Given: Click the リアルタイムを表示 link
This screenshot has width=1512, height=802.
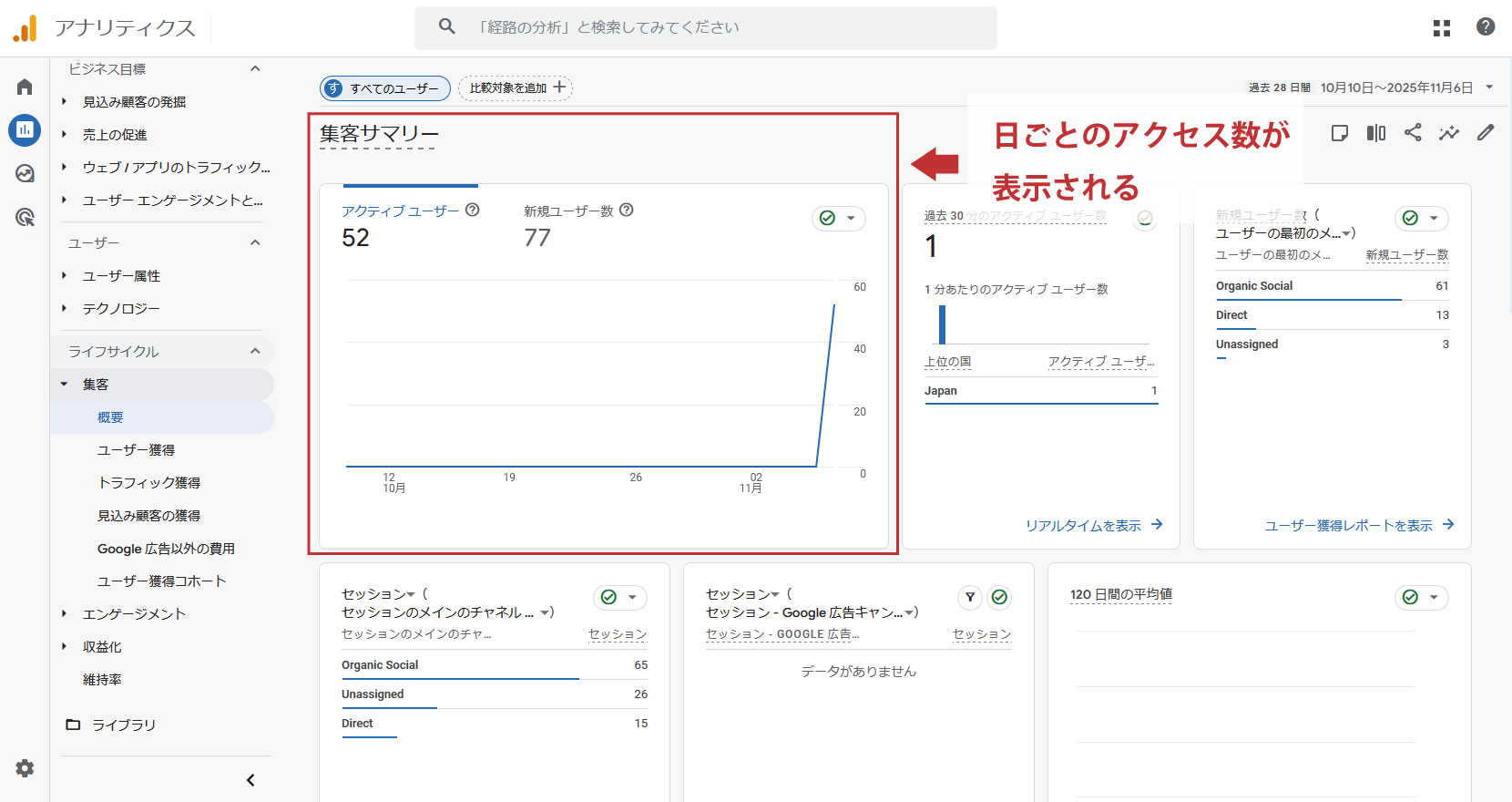Looking at the screenshot, I should tap(1093, 525).
